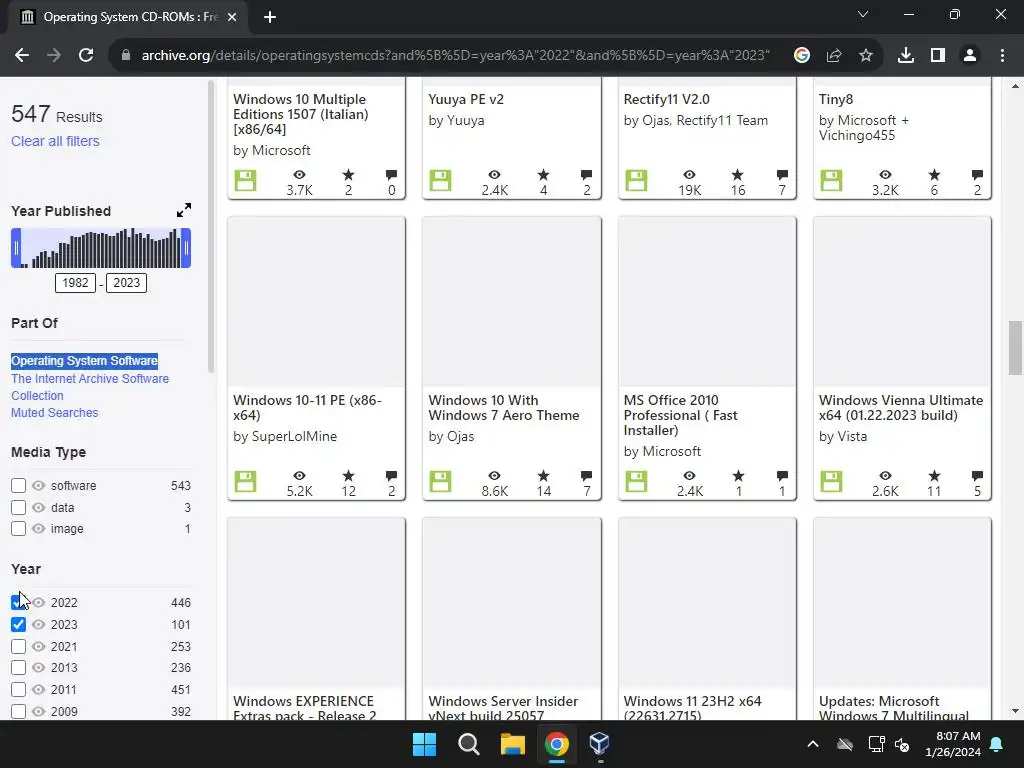The width and height of the screenshot is (1024, 768).
Task: Click left handle of year range slider
Action: pyautogui.click(x=16, y=248)
